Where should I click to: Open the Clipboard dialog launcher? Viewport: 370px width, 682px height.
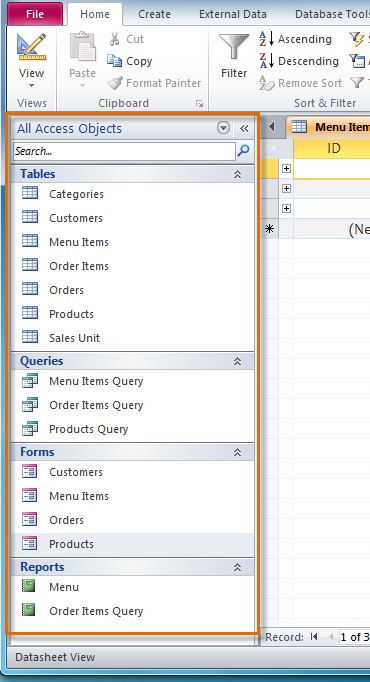(x=200, y=104)
